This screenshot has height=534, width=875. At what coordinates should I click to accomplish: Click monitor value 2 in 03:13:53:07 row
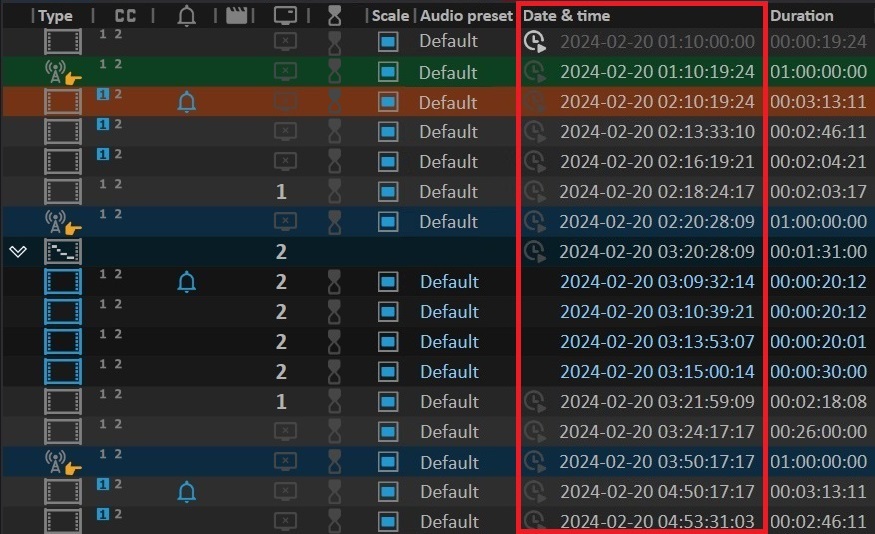click(x=281, y=342)
